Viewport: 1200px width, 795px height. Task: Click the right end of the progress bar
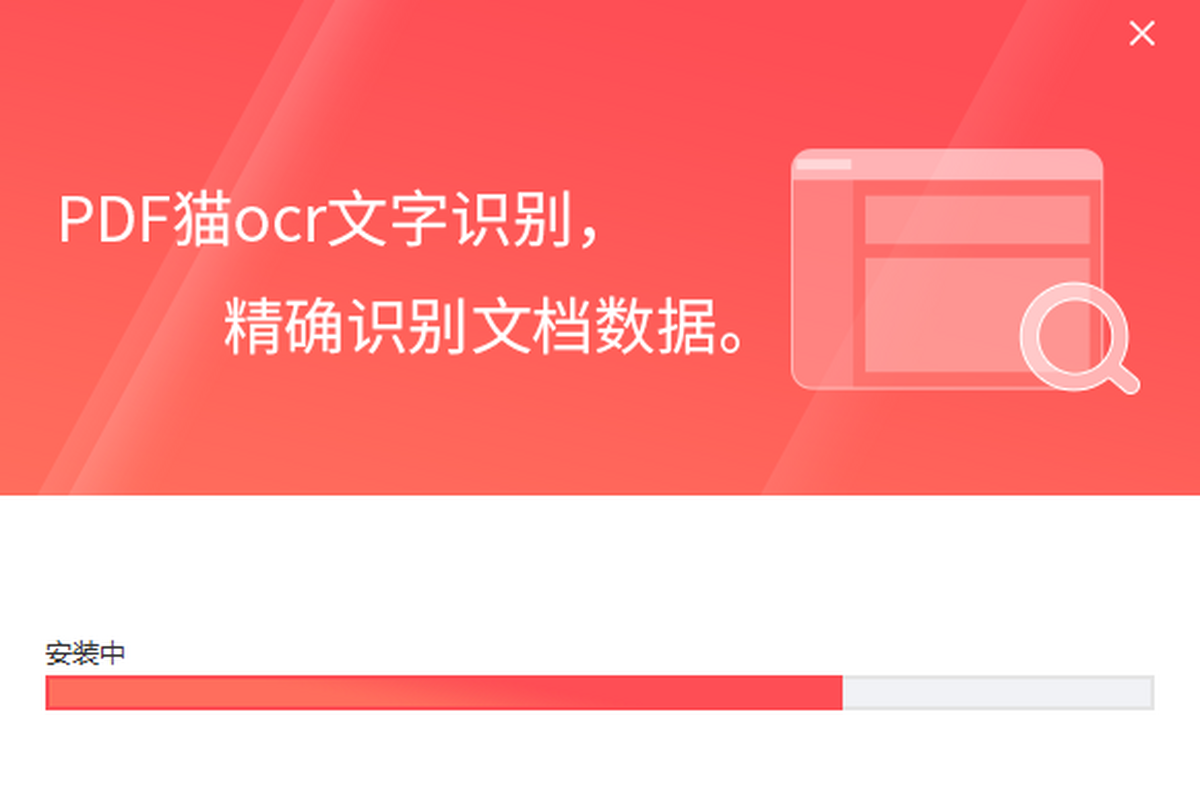click(1147, 692)
